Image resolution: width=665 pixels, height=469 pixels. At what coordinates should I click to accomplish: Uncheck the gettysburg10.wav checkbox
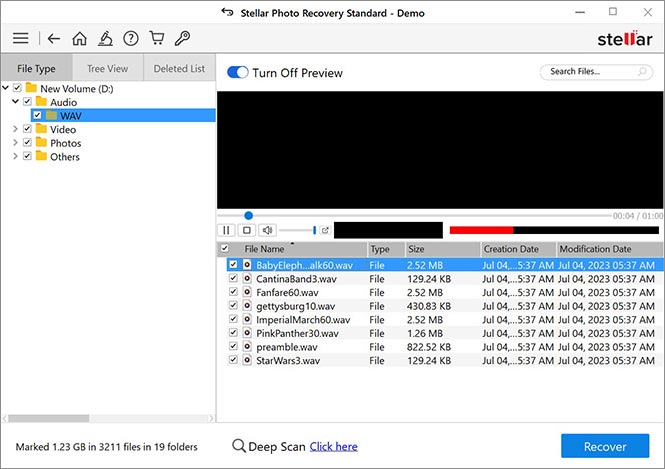click(x=233, y=305)
